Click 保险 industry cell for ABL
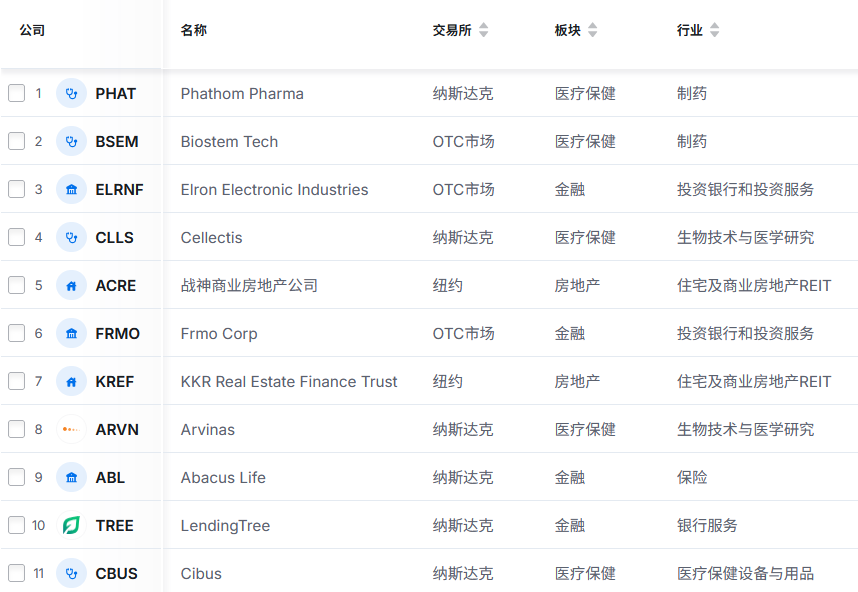Viewport: 858px width, 592px height. point(692,478)
